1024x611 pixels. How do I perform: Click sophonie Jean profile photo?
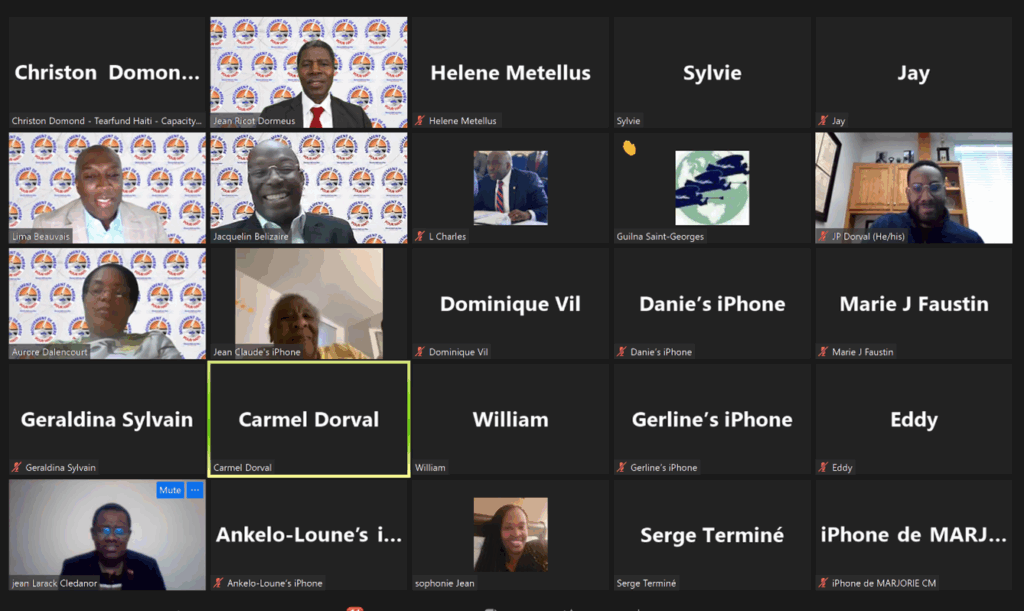[x=511, y=535]
